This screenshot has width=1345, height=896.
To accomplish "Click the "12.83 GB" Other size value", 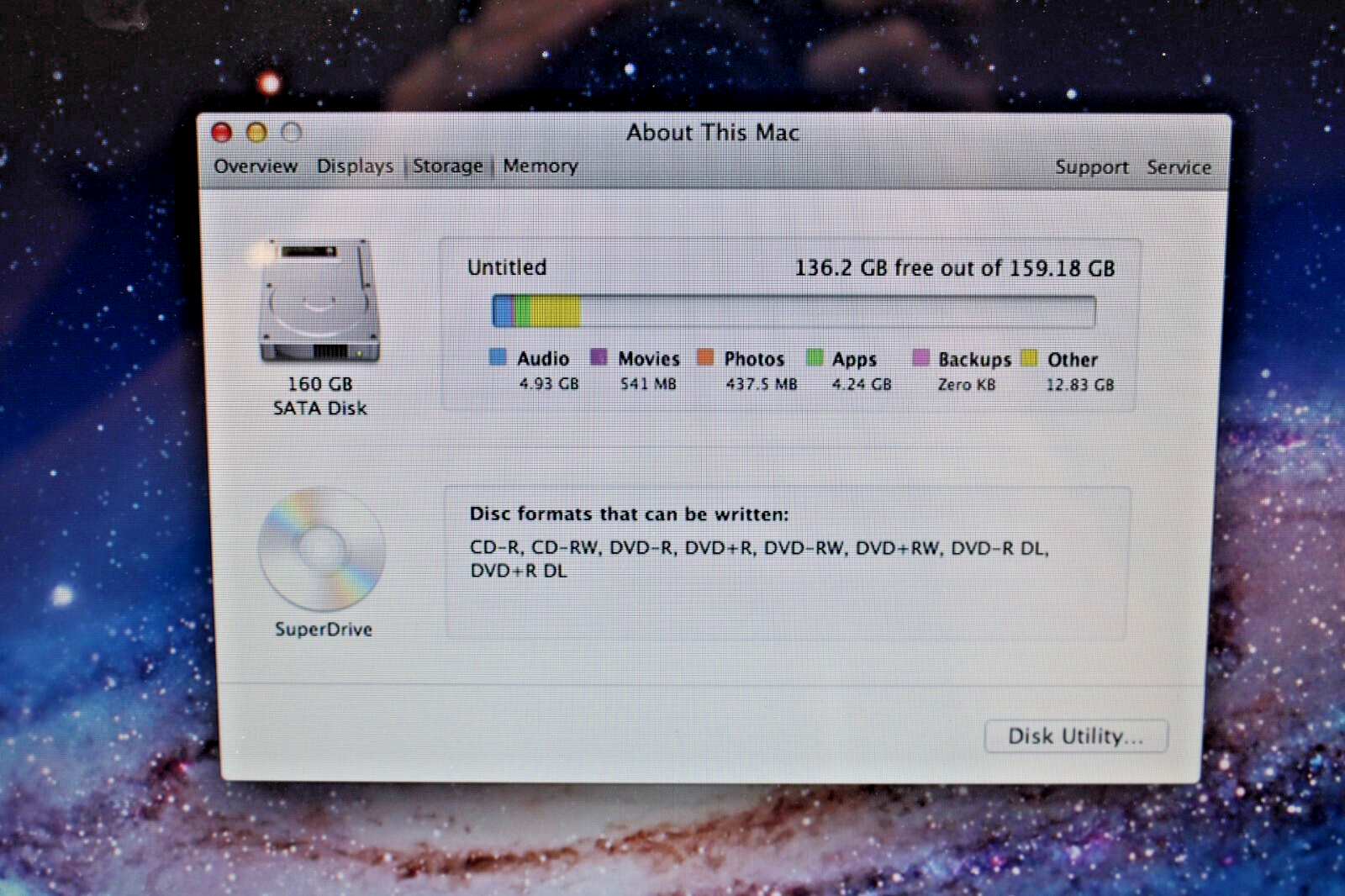I will tap(1080, 385).
